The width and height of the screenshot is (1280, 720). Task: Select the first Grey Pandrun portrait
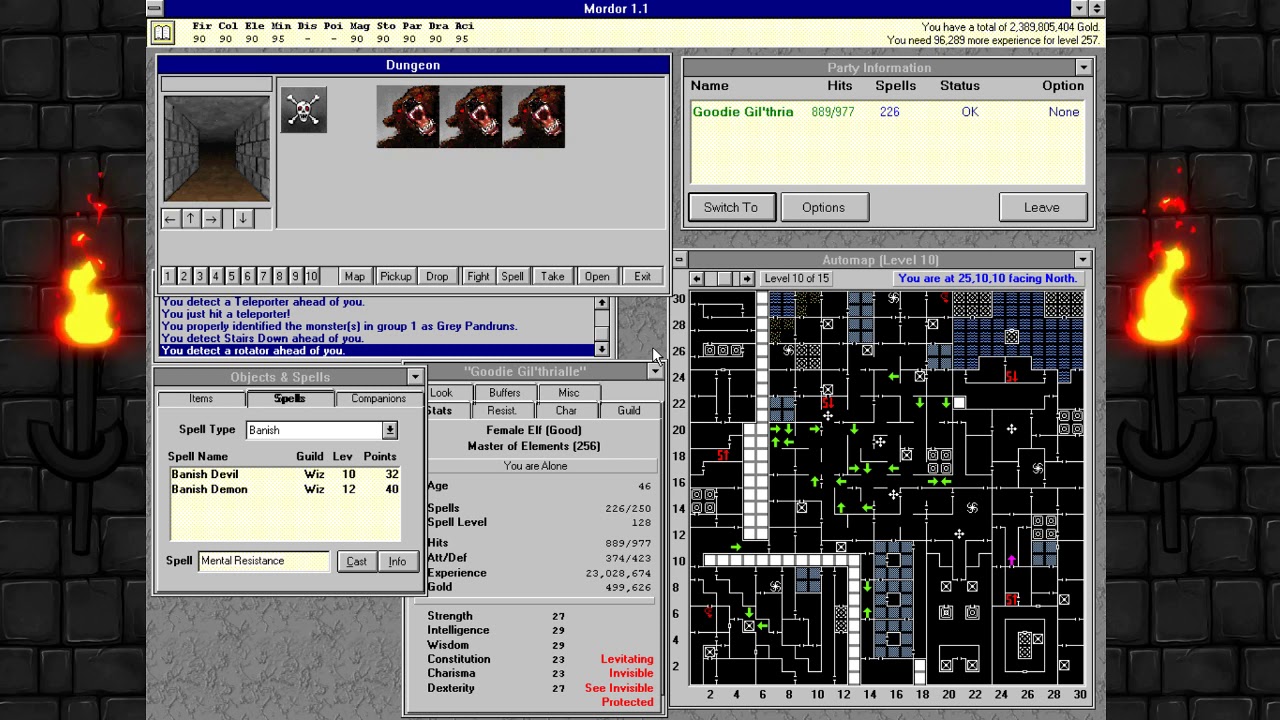click(x=408, y=117)
